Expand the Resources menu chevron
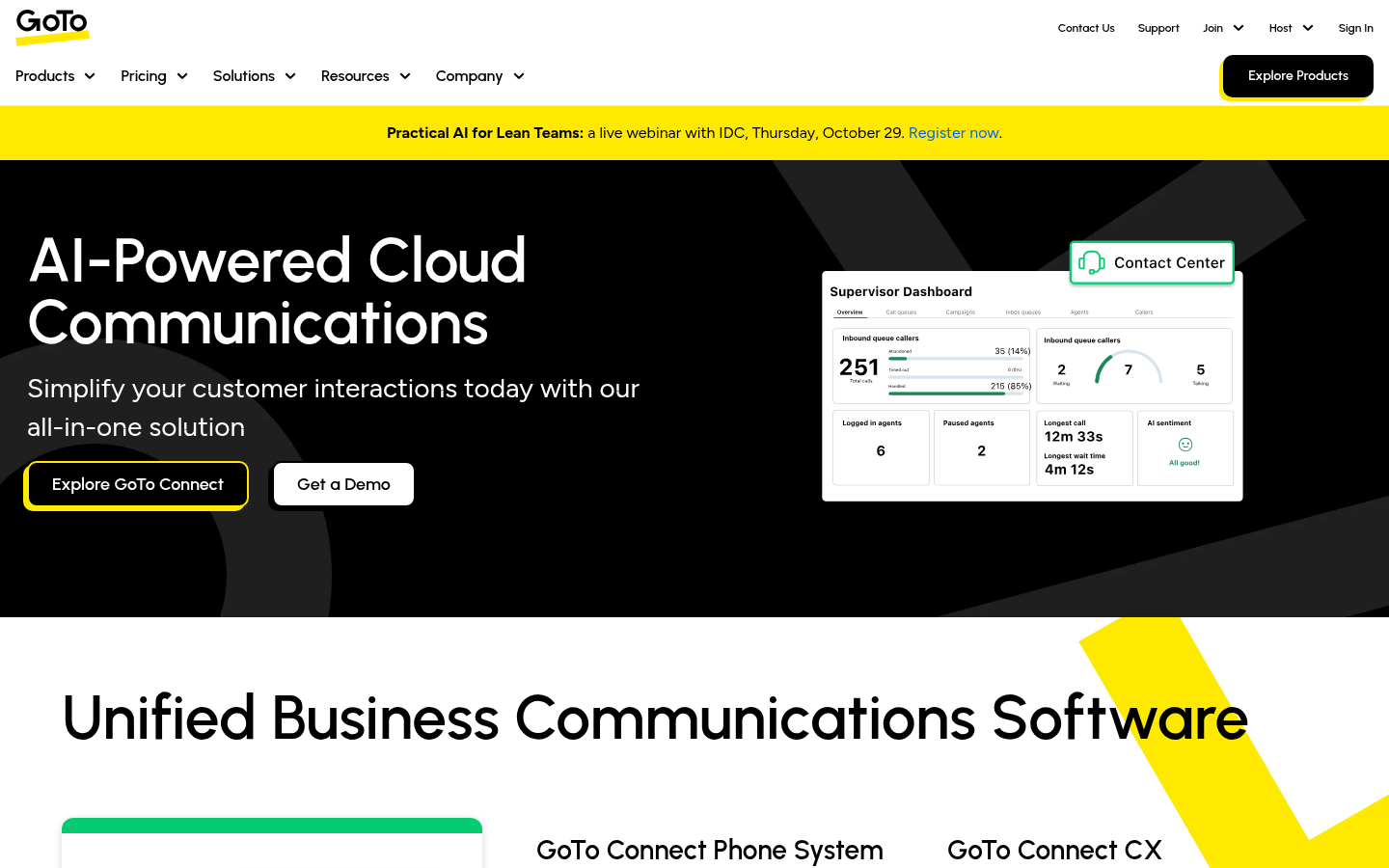Screen dimensions: 1389x868 click(405, 76)
